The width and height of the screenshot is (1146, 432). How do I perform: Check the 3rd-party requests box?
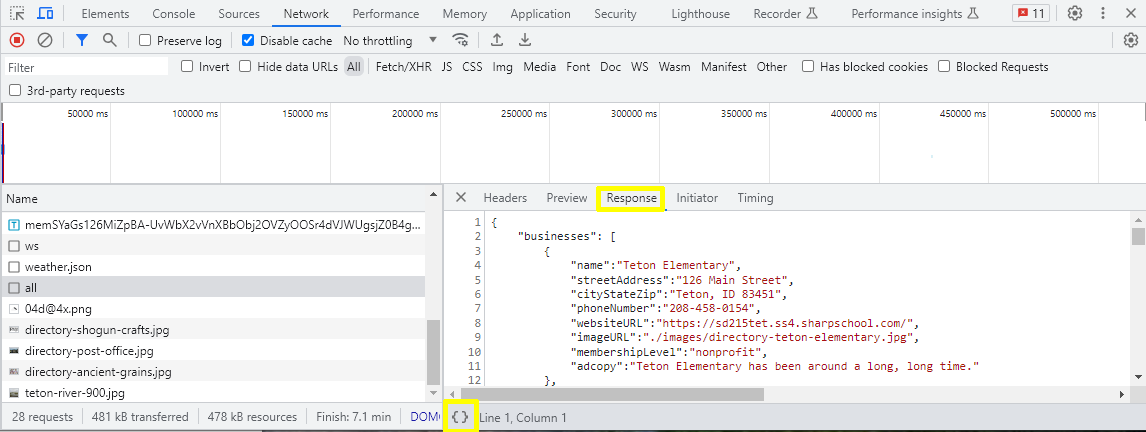[15, 91]
